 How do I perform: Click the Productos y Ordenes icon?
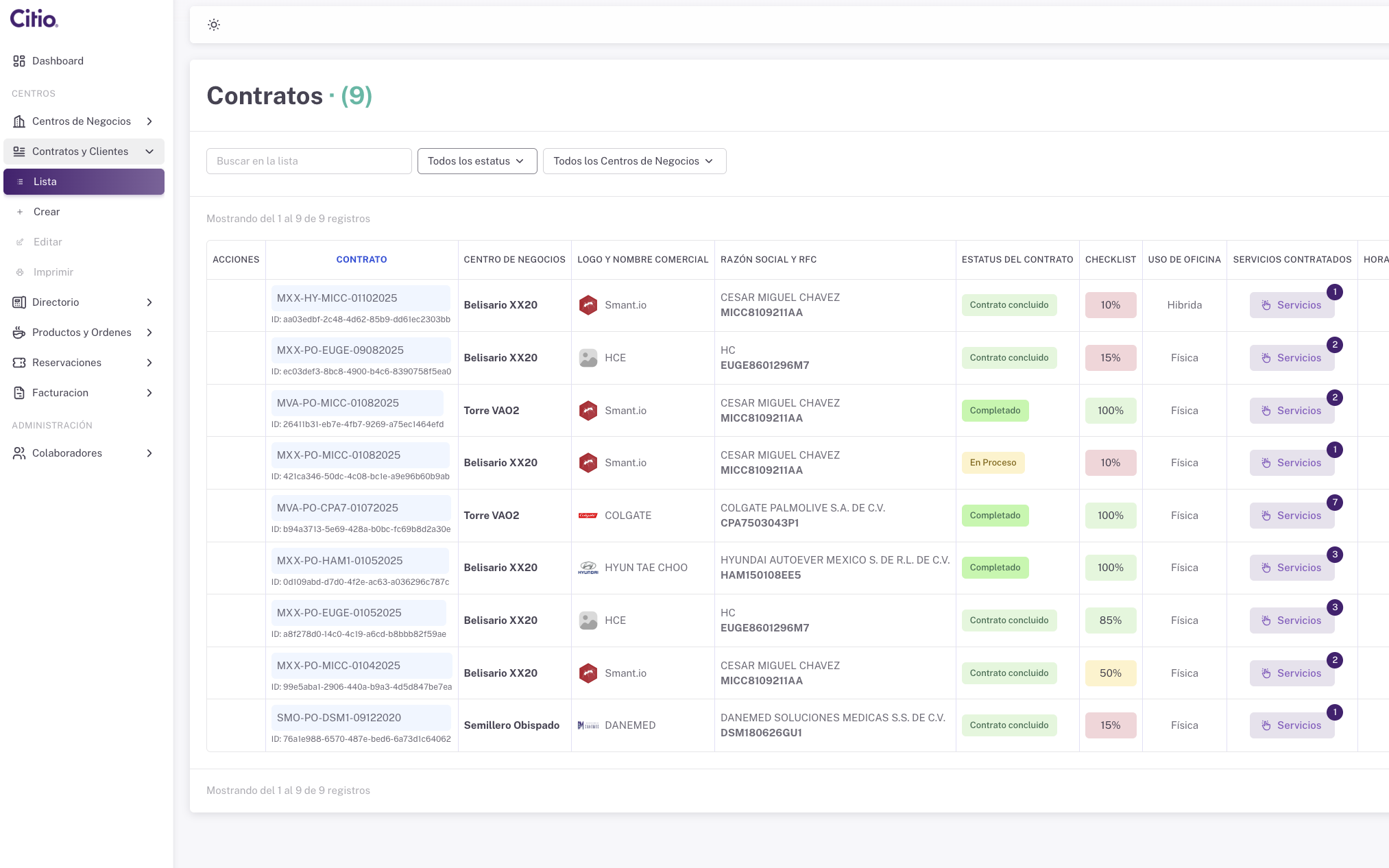19,333
